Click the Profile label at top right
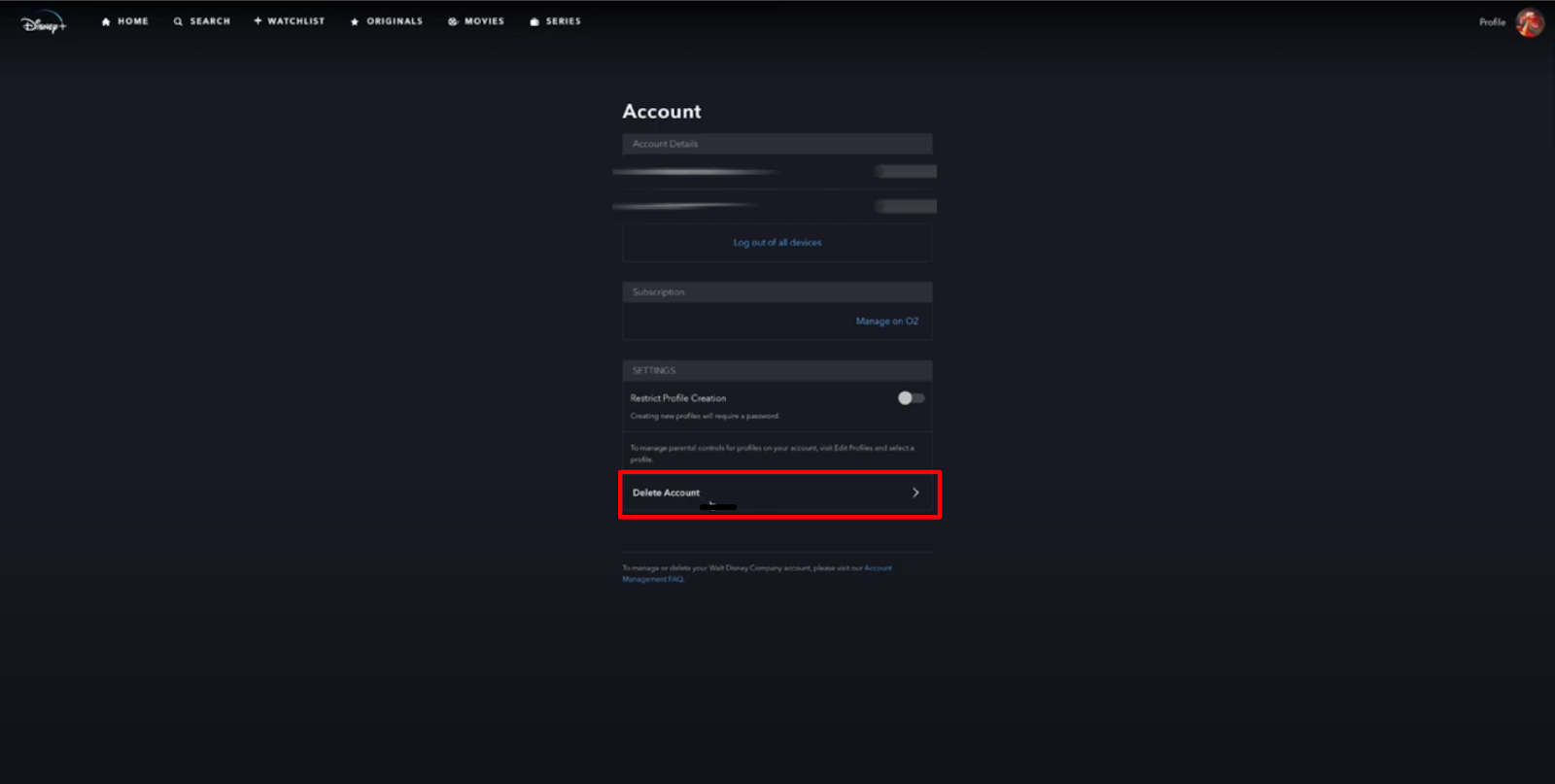This screenshot has width=1555, height=784. 1492,22
